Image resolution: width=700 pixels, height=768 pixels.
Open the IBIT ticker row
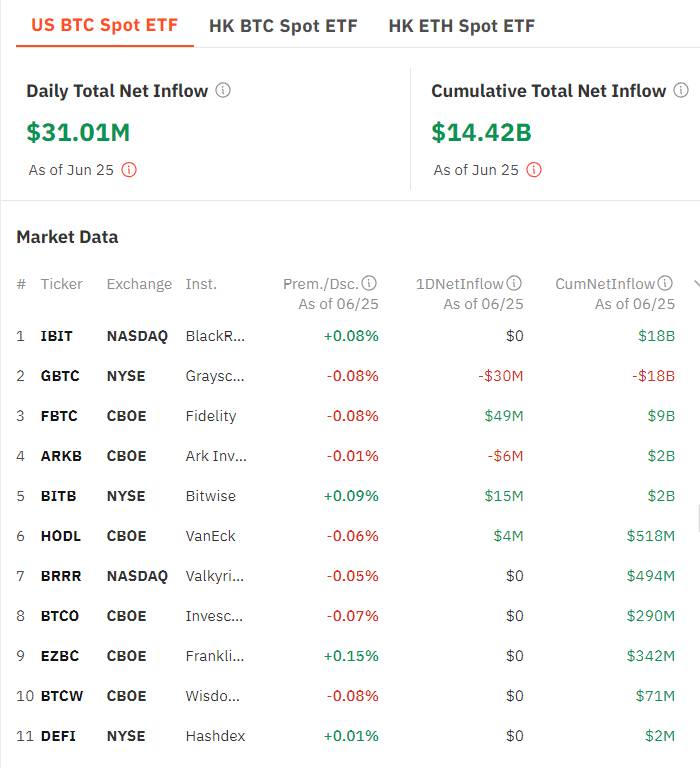(345, 336)
